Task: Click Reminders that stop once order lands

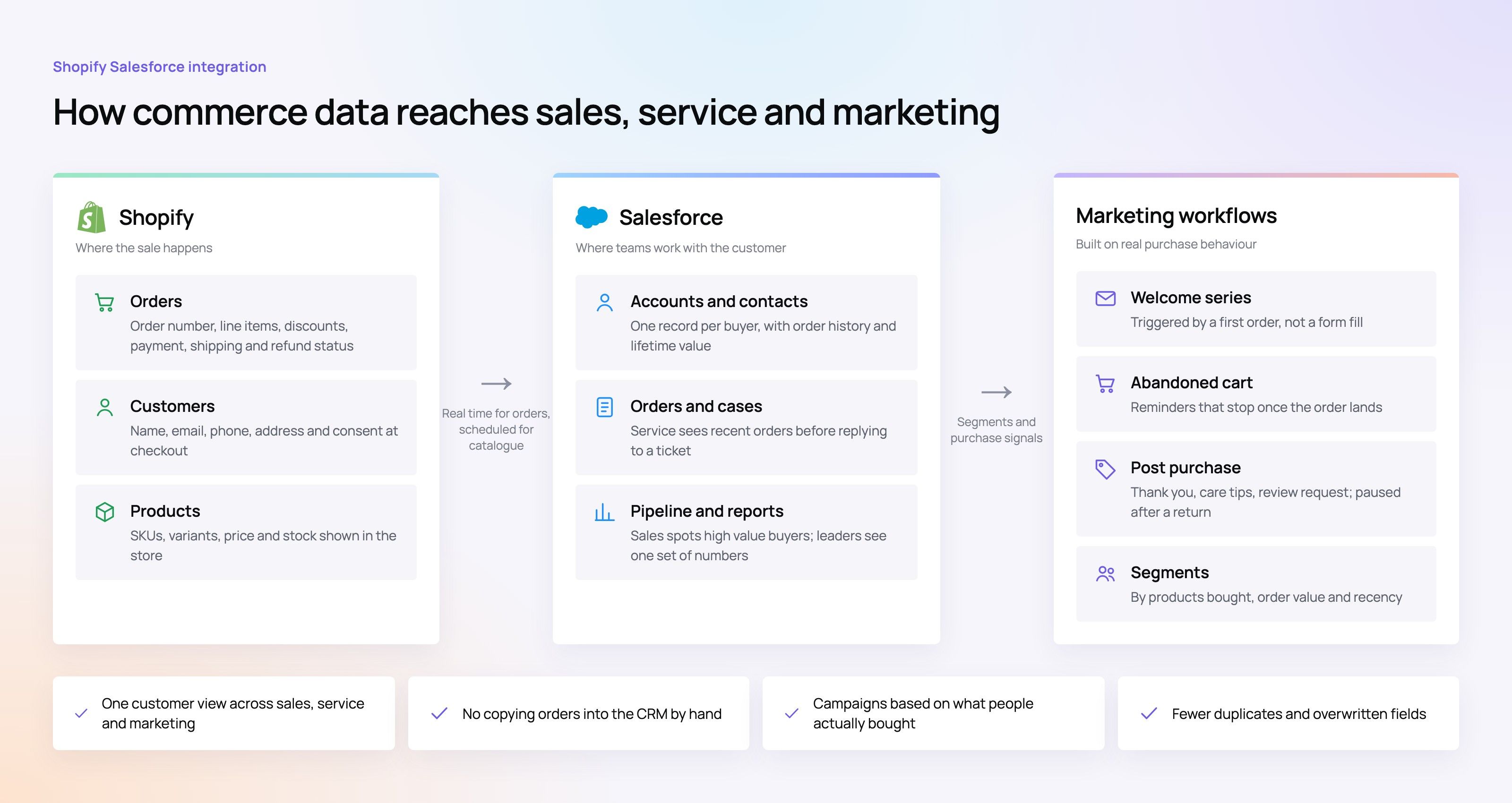Action: click(1256, 407)
